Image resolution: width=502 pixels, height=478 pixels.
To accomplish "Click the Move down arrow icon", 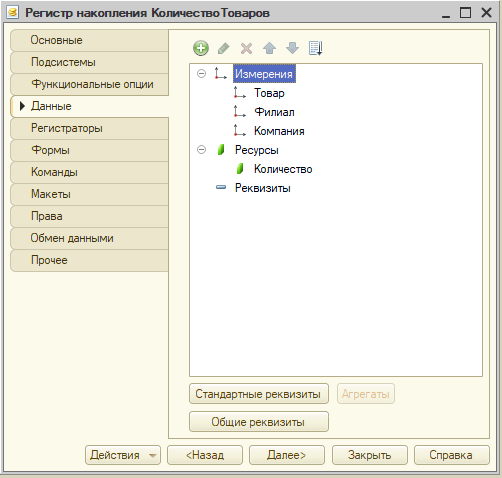I will [x=292, y=48].
